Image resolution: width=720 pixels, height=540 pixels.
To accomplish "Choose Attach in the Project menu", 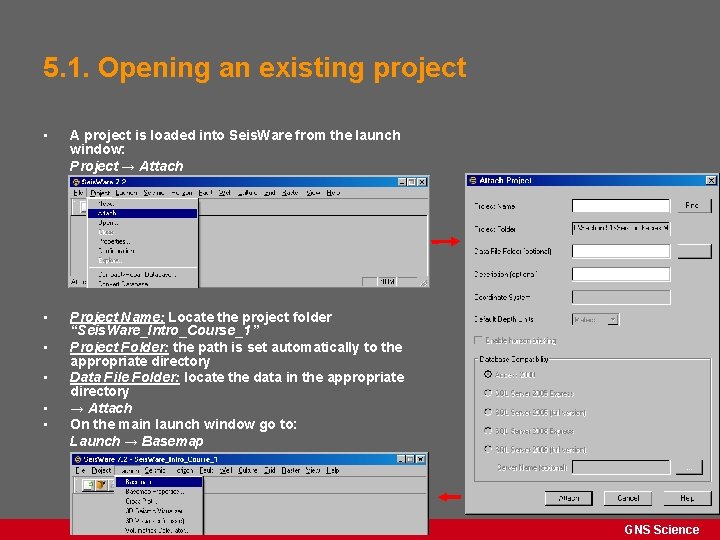I will coord(142,213).
